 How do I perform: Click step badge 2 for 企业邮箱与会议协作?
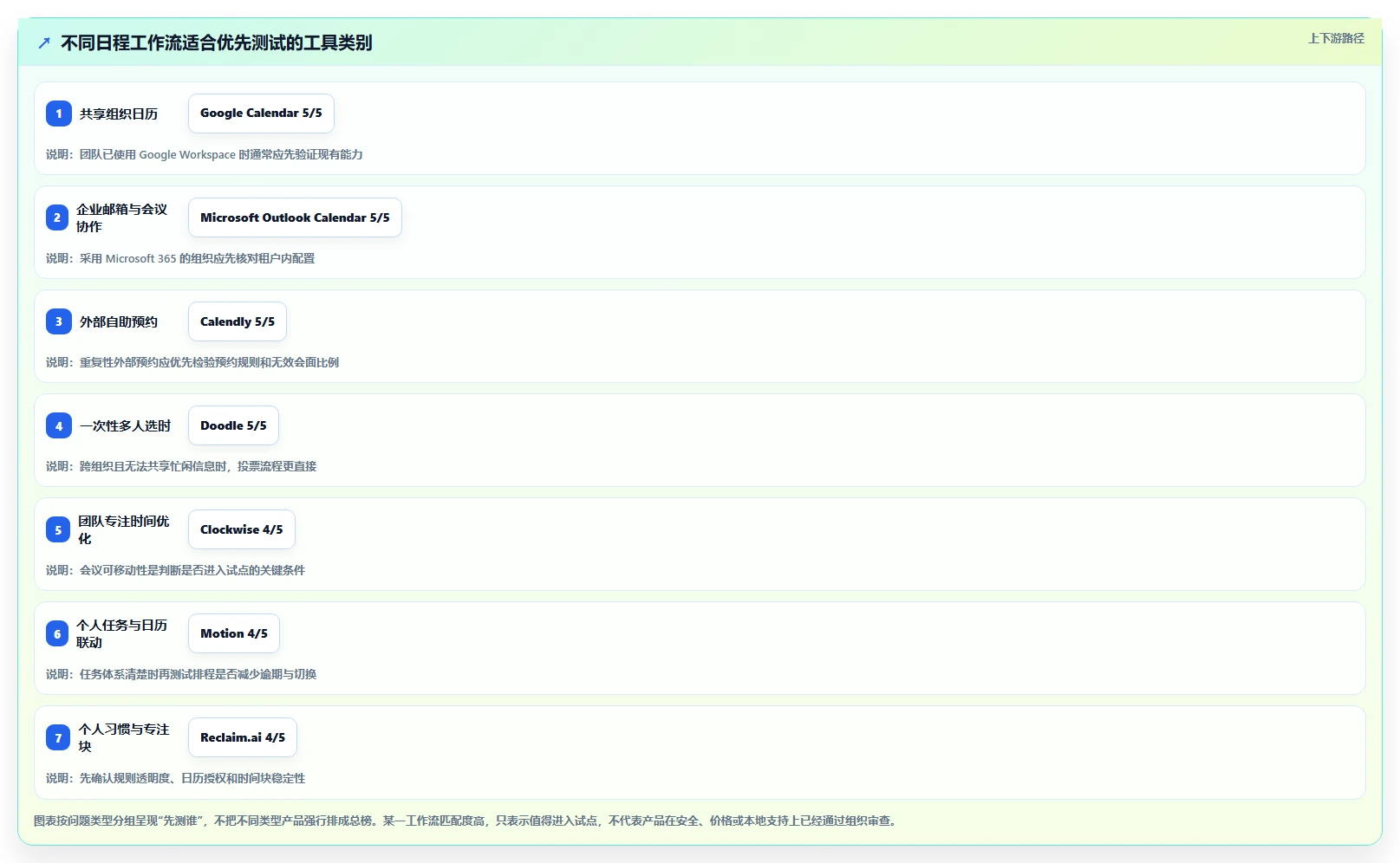coord(57,217)
